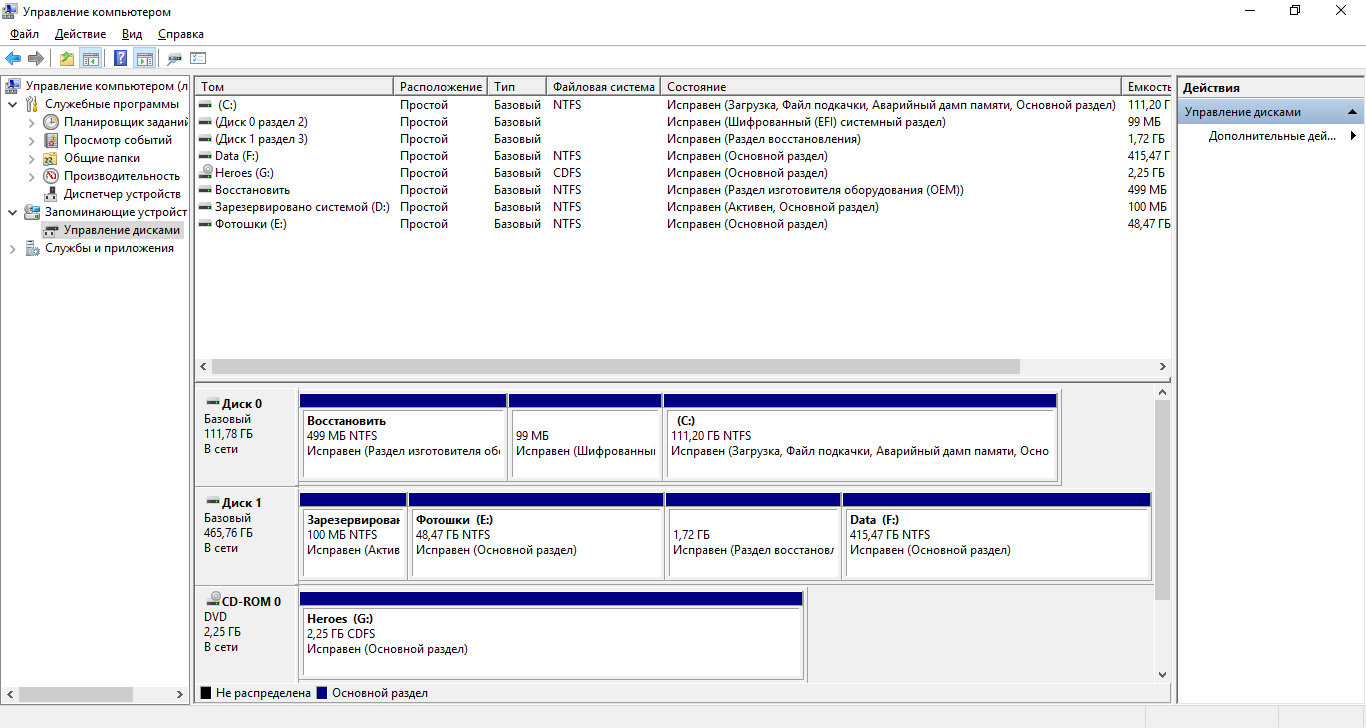Select the Зарезервировано системой (D:) row
The image size is (1366, 728).
(682, 207)
